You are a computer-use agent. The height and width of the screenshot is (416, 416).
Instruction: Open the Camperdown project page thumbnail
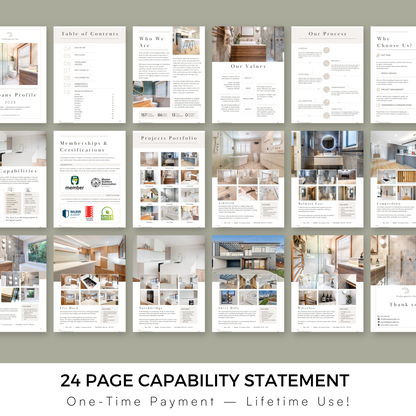[393, 179]
